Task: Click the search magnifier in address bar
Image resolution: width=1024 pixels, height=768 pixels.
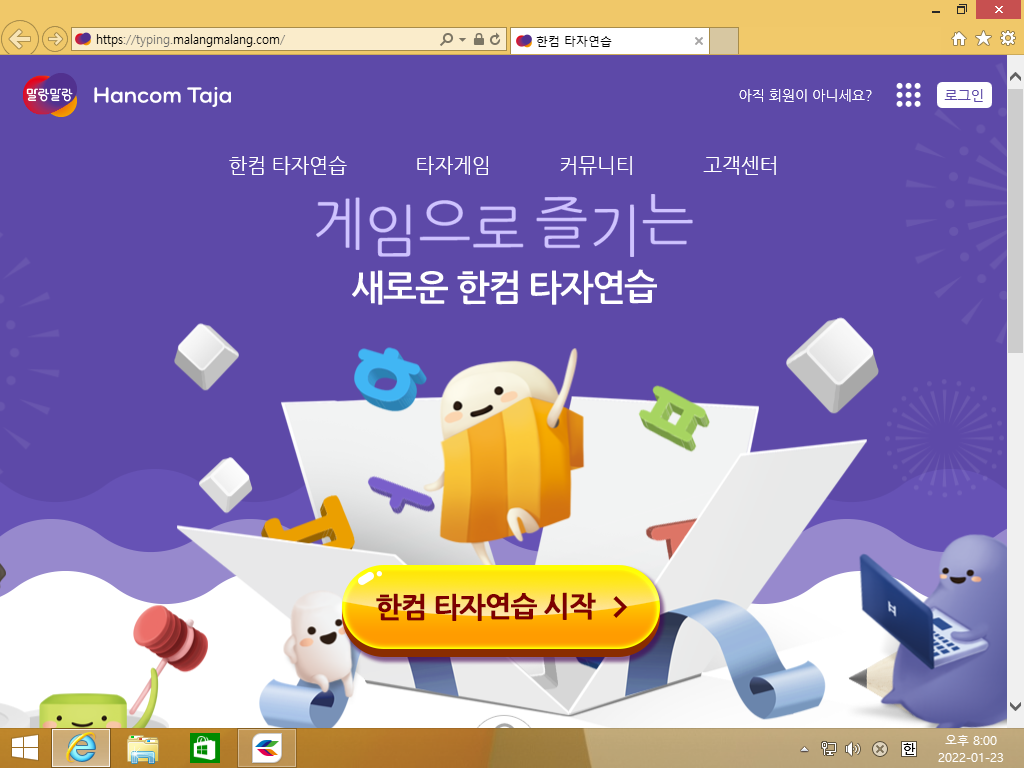Action: pyautogui.click(x=446, y=39)
